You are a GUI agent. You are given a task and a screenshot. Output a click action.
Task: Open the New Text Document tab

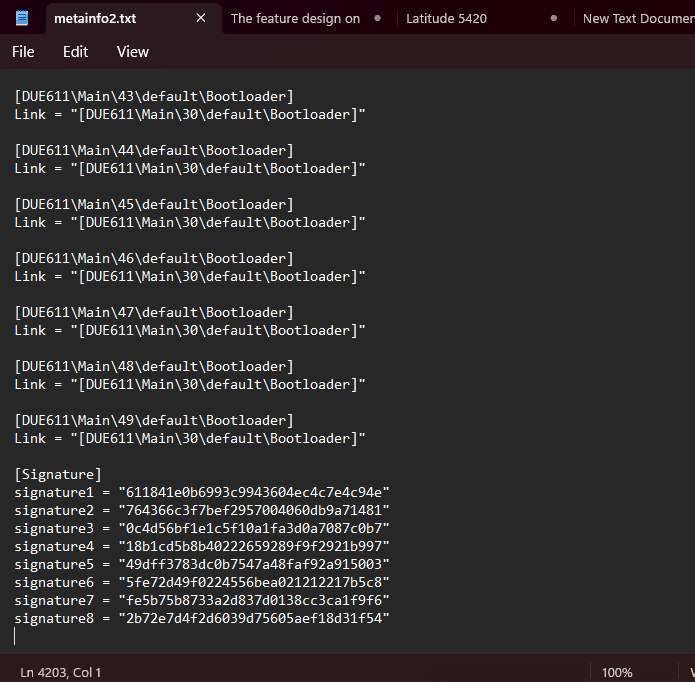pyautogui.click(x=635, y=18)
